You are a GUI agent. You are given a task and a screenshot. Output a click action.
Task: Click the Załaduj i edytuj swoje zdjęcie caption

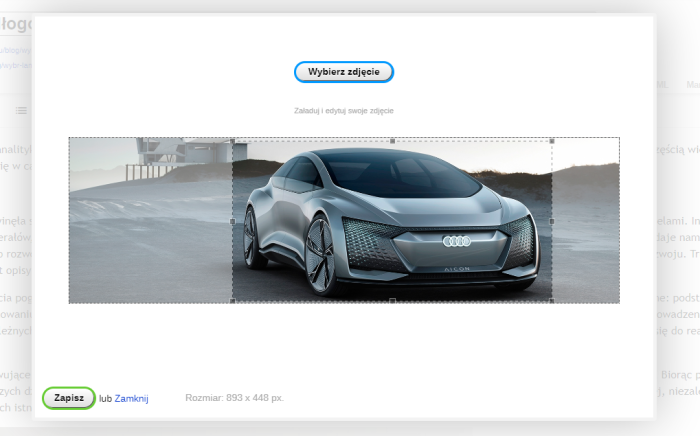tap(343, 110)
